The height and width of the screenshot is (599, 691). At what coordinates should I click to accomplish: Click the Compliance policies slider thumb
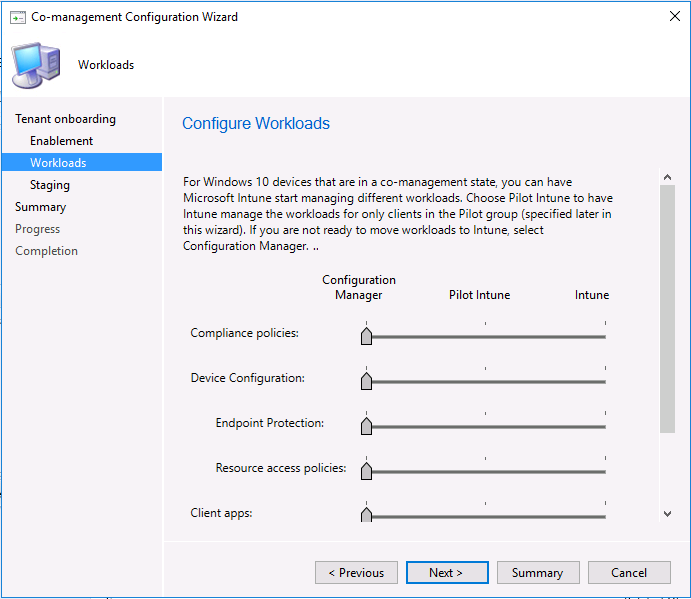point(366,336)
